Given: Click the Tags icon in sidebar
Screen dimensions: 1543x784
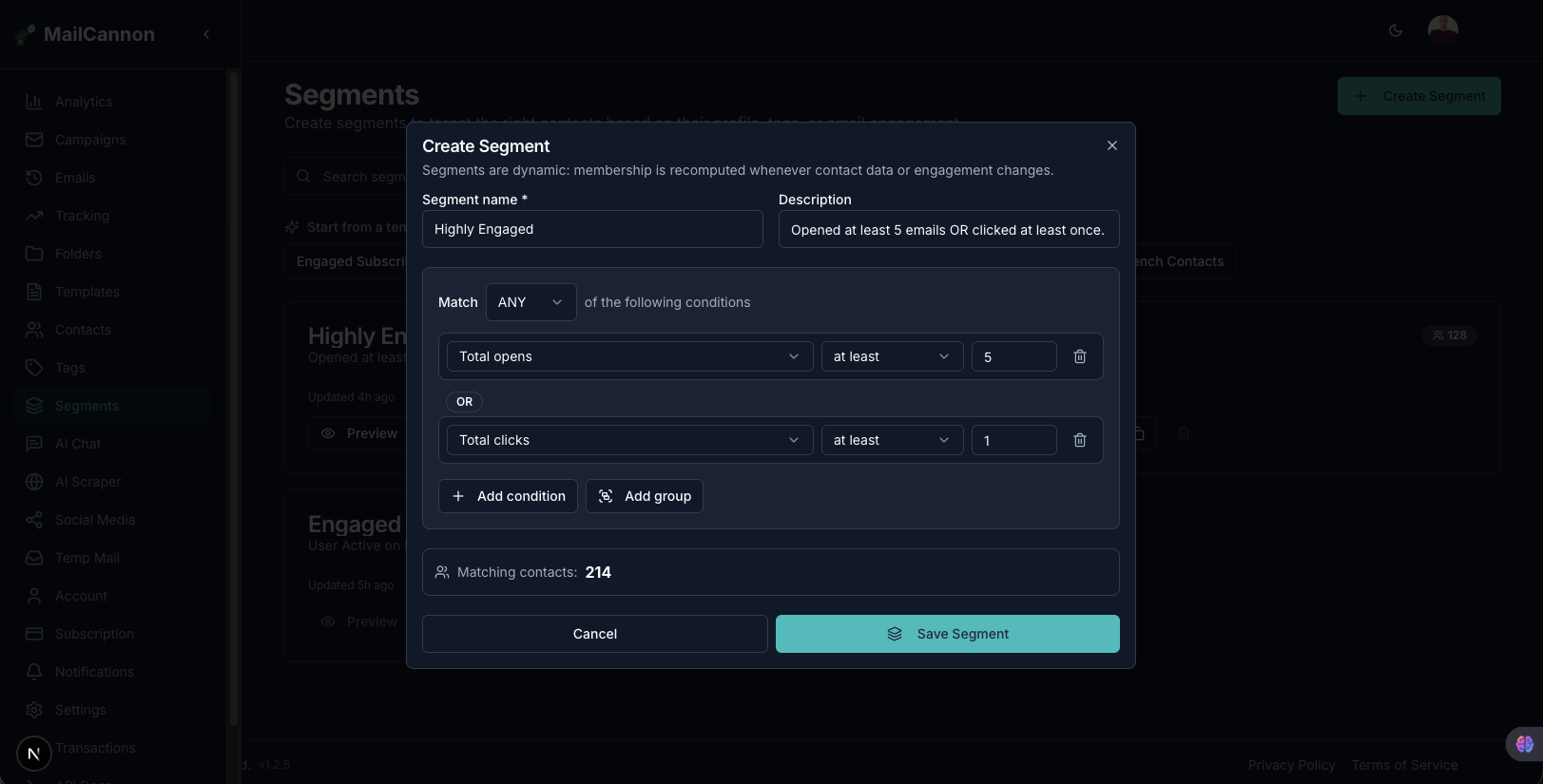Looking at the screenshot, I should click(34, 368).
